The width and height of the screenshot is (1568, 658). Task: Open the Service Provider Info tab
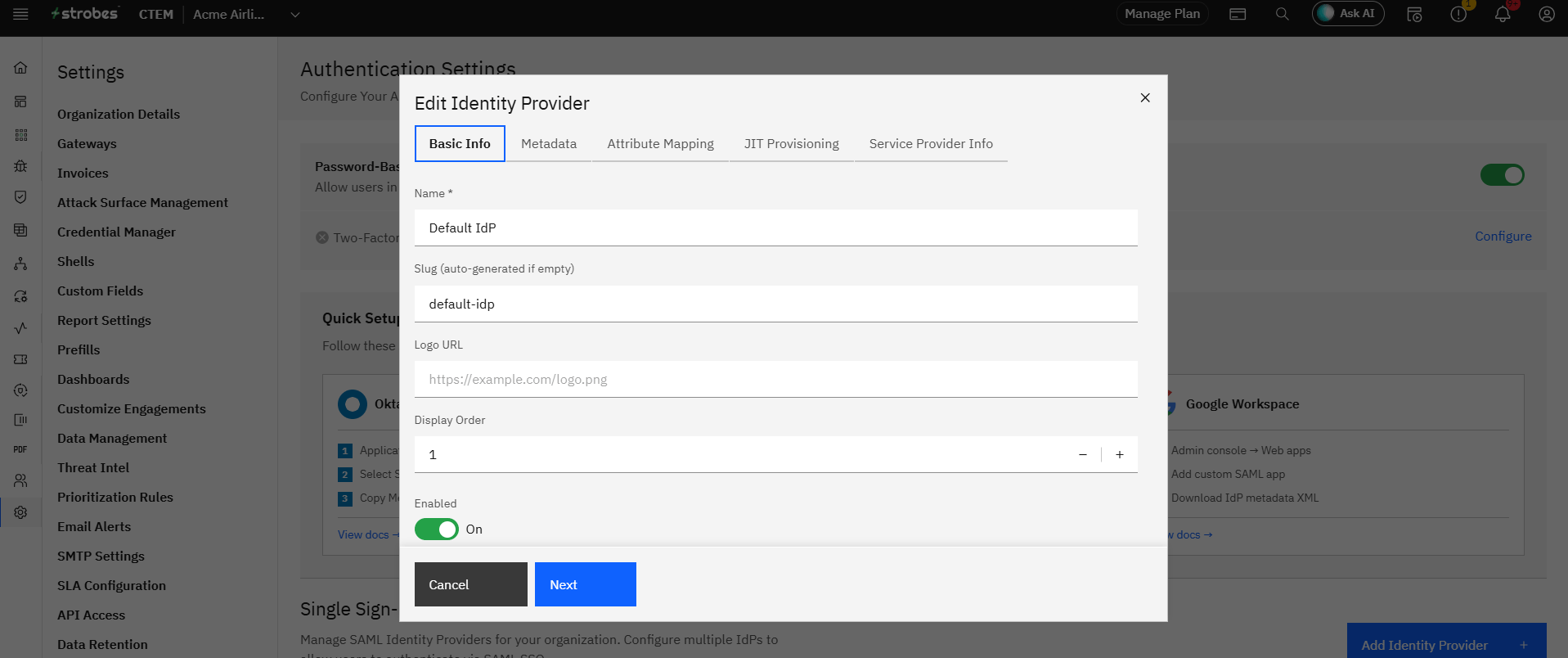click(x=931, y=144)
